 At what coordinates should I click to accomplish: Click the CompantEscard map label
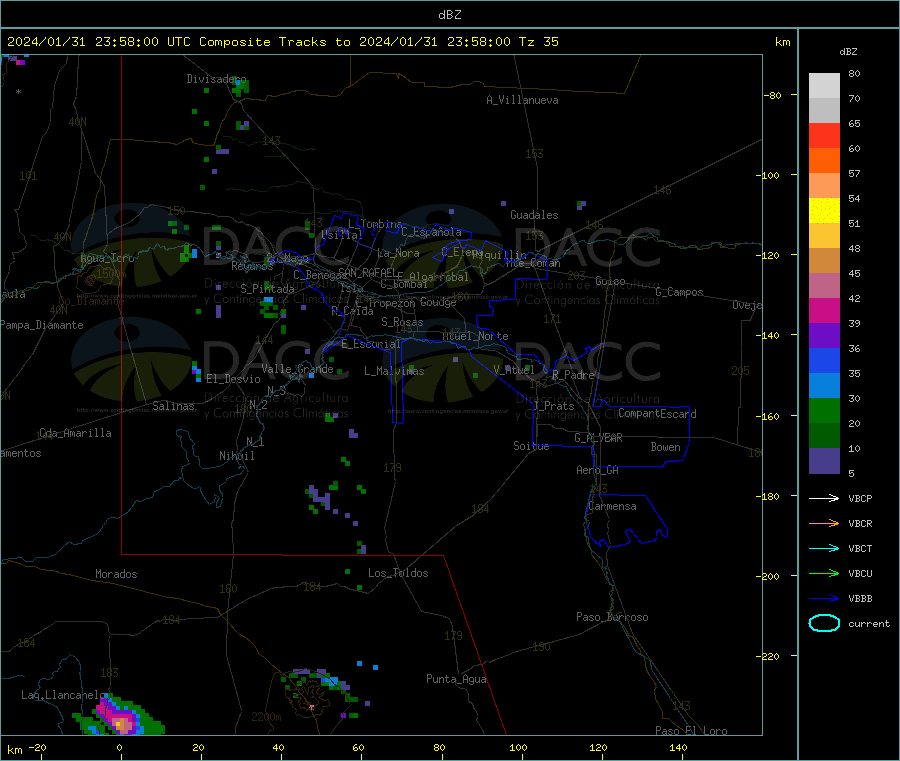coord(657,413)
